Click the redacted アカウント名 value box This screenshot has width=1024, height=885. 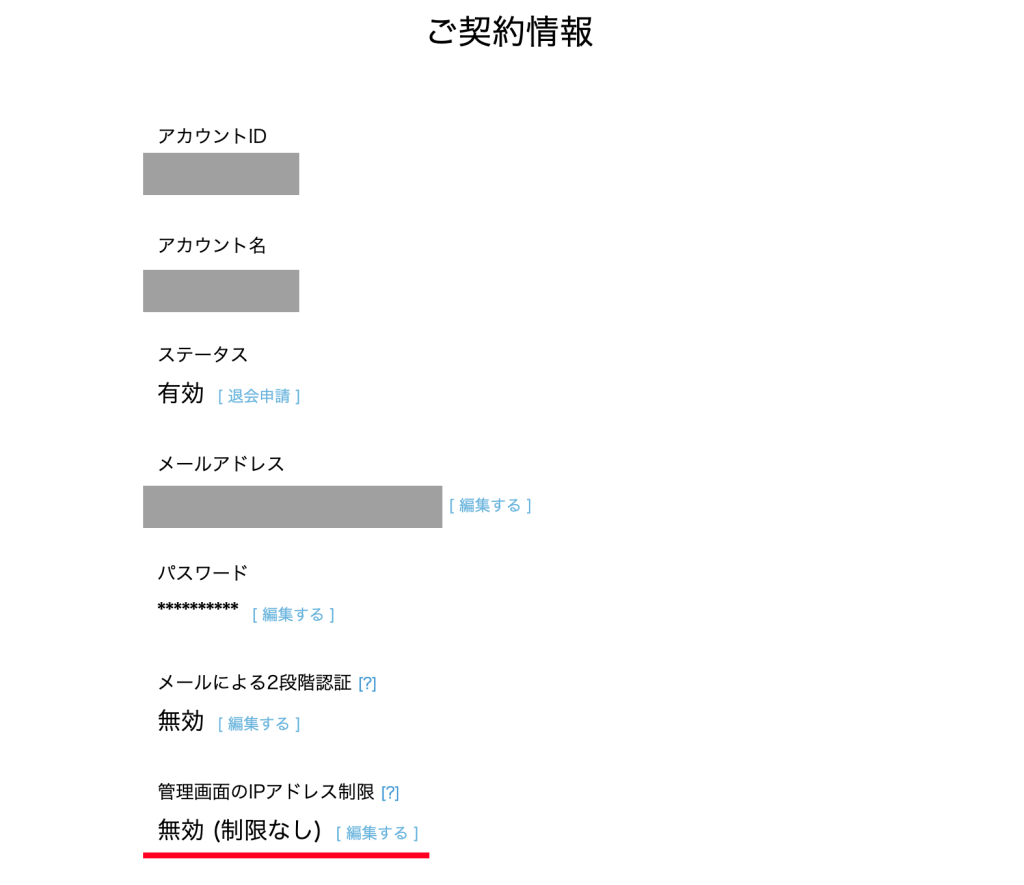pos(221,291)
